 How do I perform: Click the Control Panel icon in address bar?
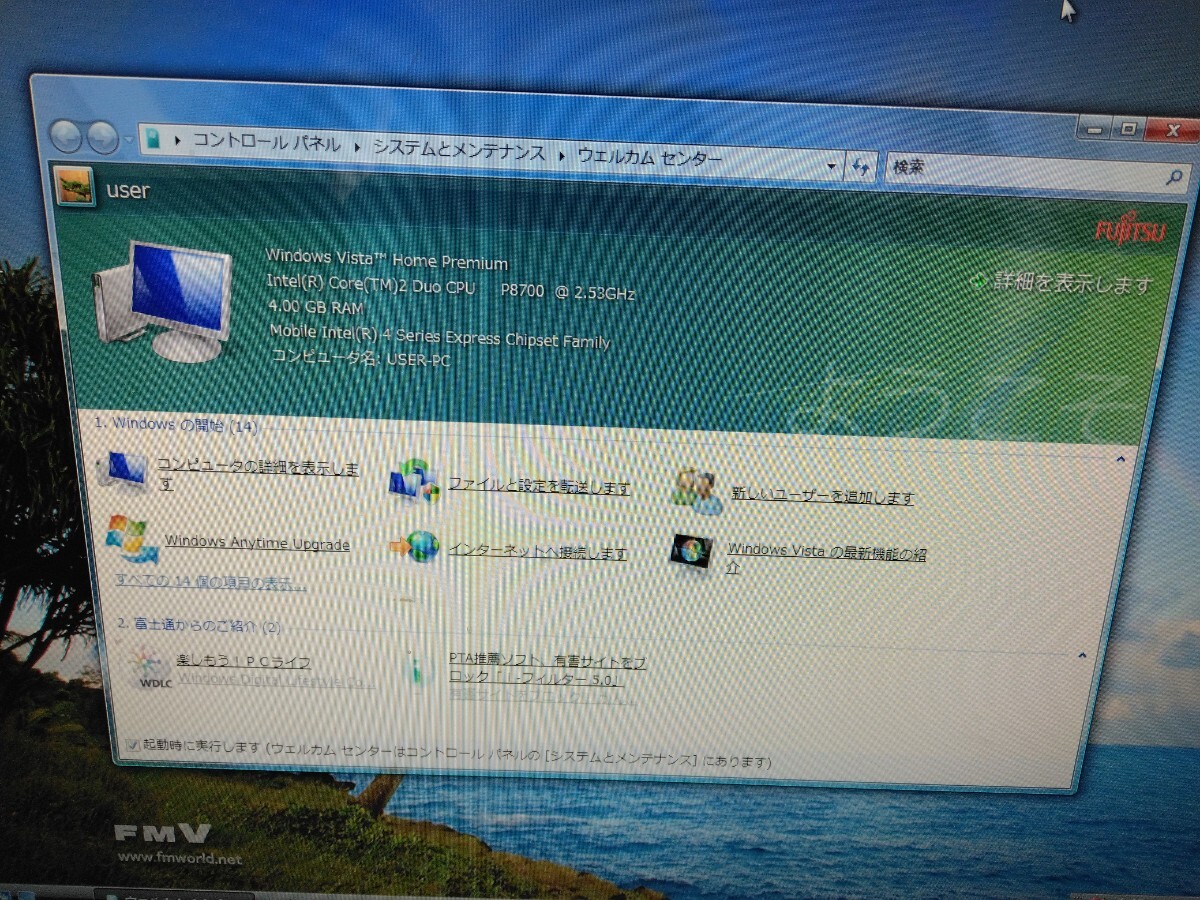tap(152, 139)
